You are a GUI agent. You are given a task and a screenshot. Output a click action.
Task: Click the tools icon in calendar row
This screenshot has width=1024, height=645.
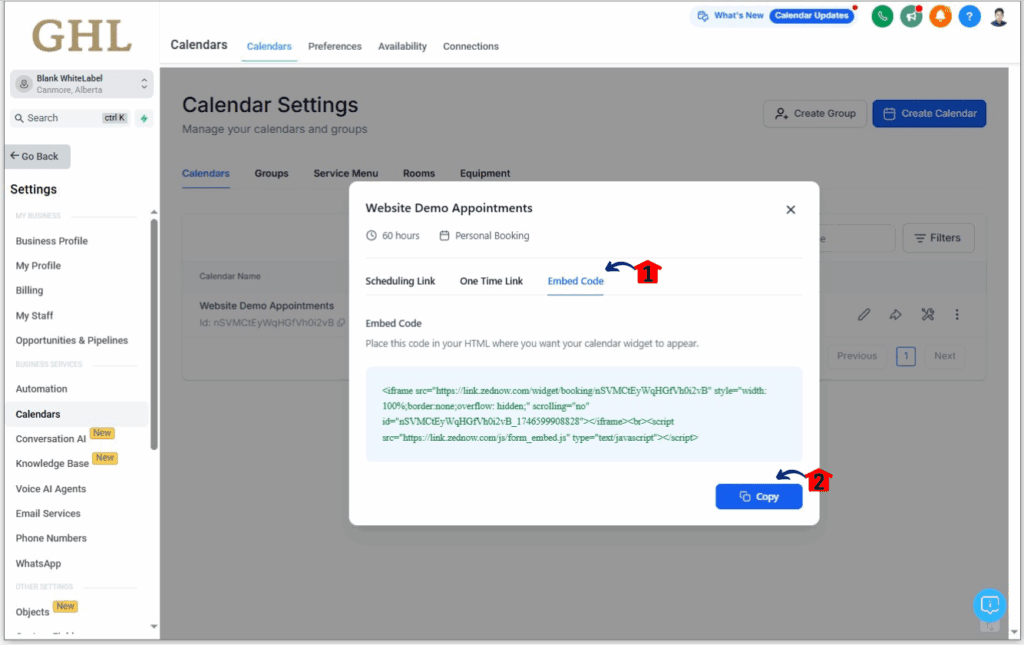point(927,315)
